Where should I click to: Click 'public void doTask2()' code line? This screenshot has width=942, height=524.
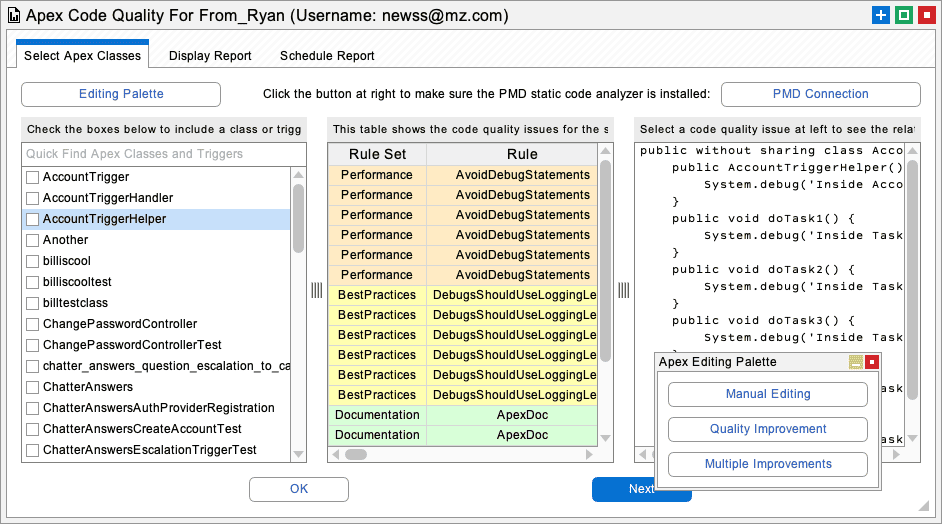point(763,270)
